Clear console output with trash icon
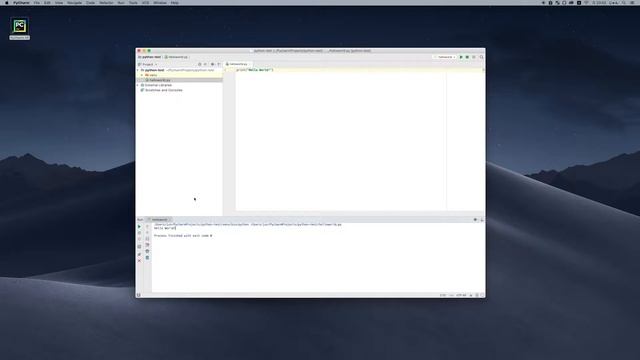This screenshot has height=360, width=640. click(x=147, y=258)
